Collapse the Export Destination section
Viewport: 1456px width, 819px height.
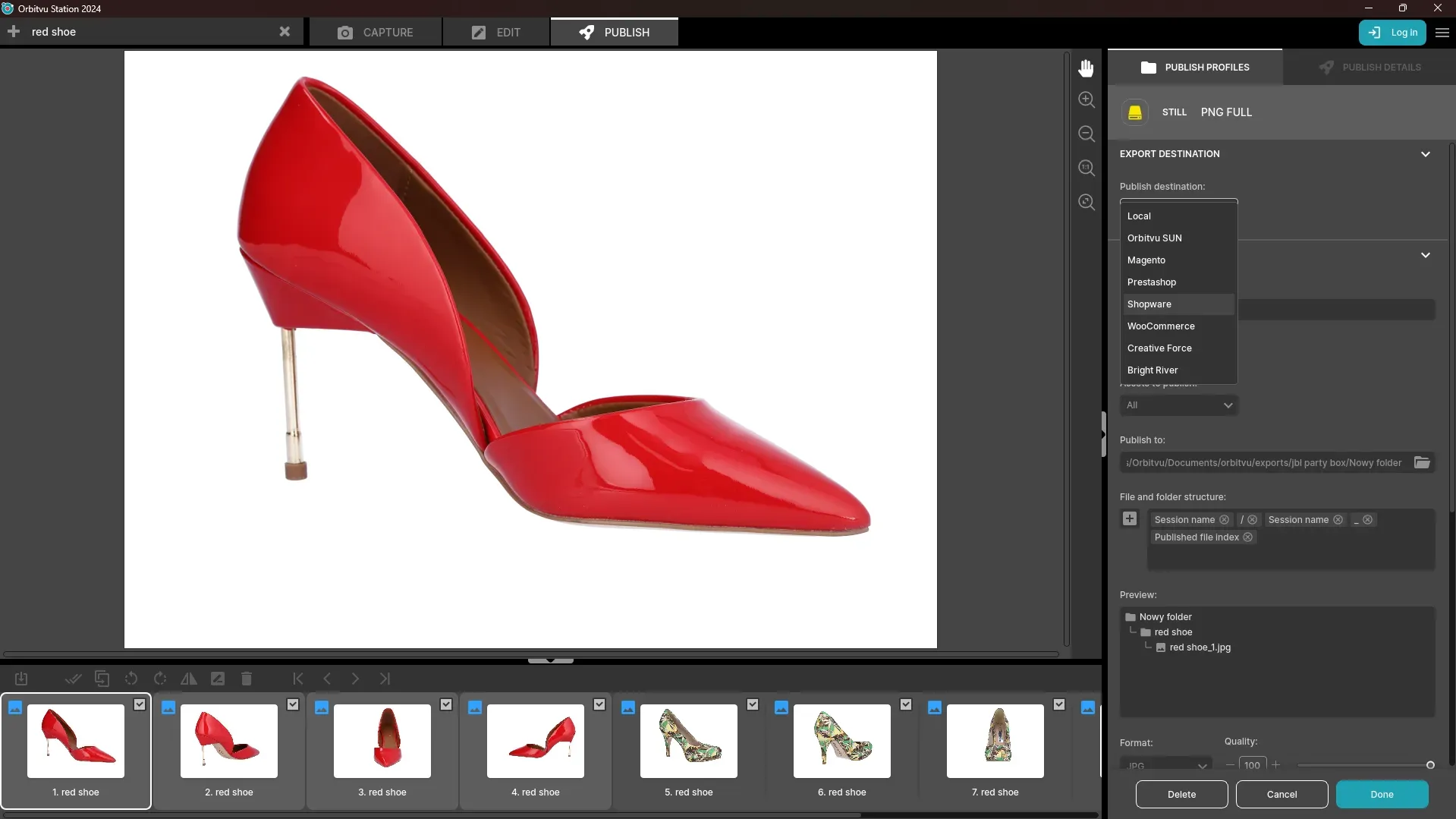click(x=1426, y=153)
